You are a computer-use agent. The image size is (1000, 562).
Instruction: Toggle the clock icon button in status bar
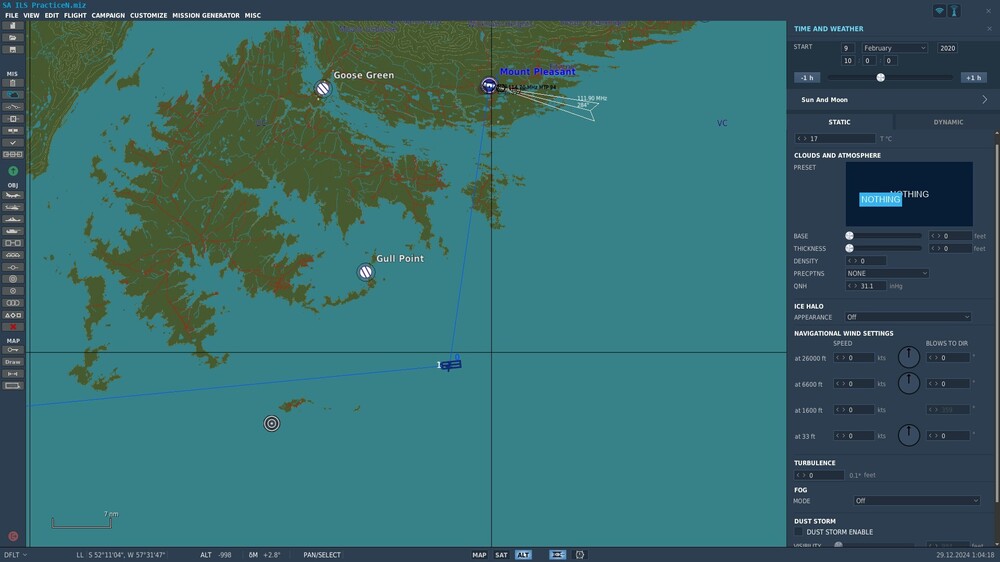pyautogui.click(x=580, y=555)
